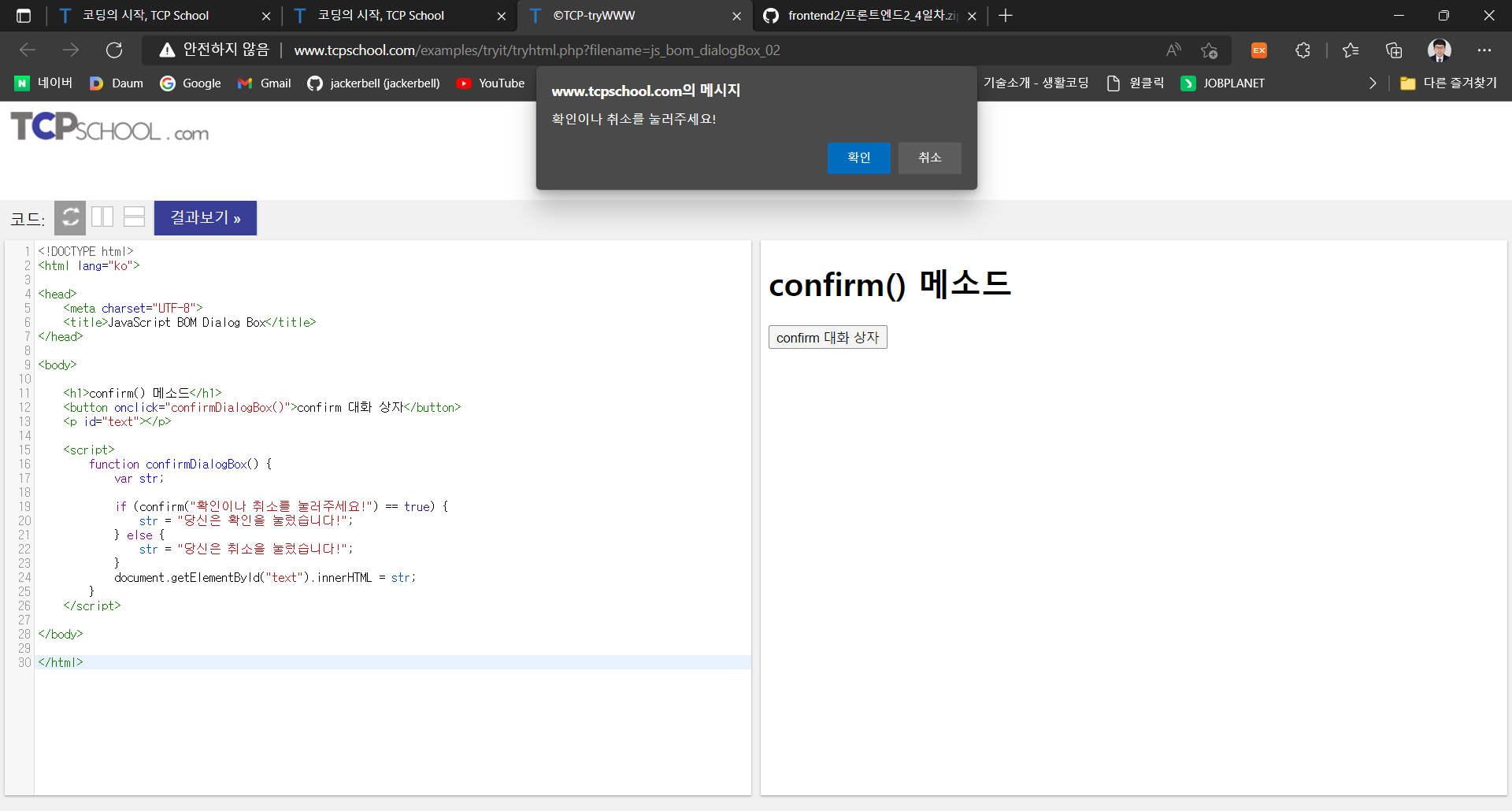Screen dimensions: 1512x811
Task: Open the tab actions menu icon
Action: 24,16
